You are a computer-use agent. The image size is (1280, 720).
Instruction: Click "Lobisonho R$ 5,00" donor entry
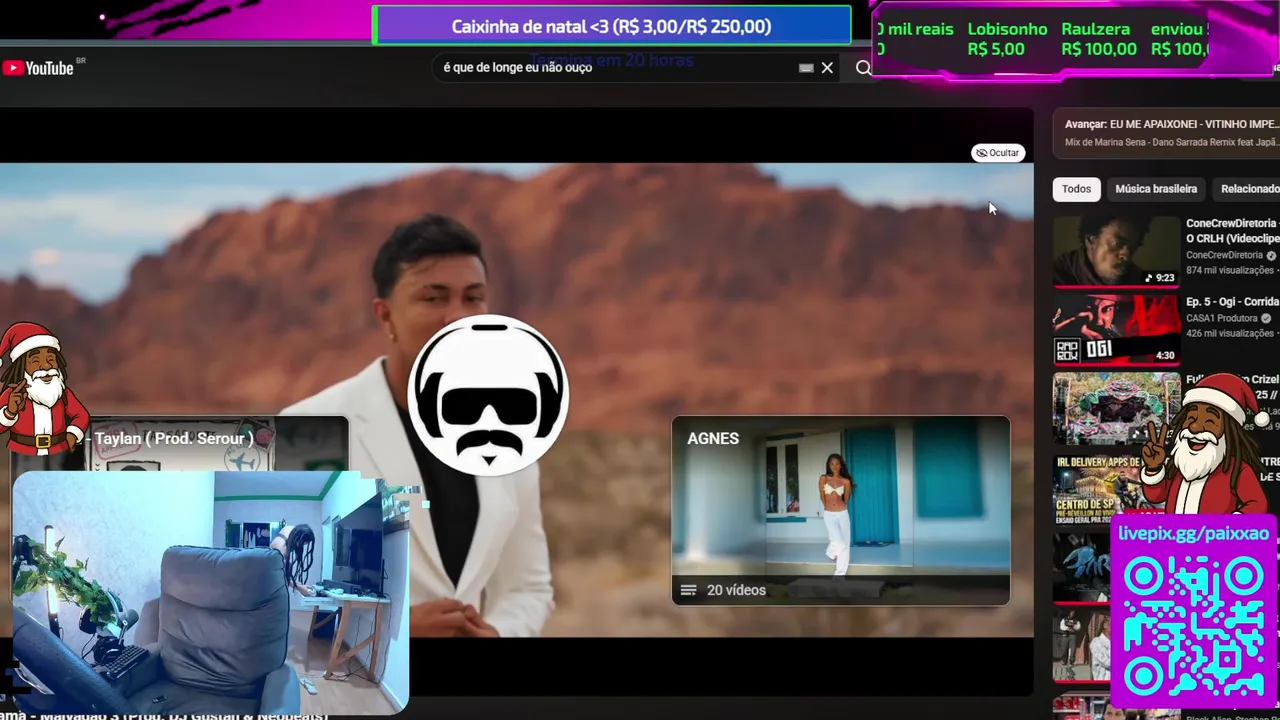click(1007, 39)
